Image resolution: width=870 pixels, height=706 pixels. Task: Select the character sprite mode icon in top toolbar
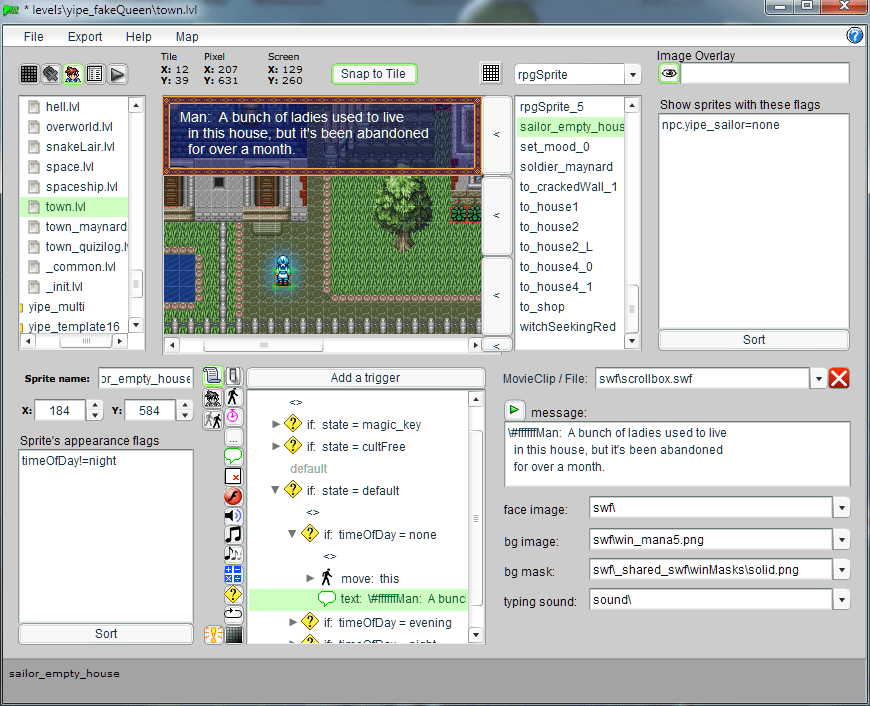[x=73, y=74]
